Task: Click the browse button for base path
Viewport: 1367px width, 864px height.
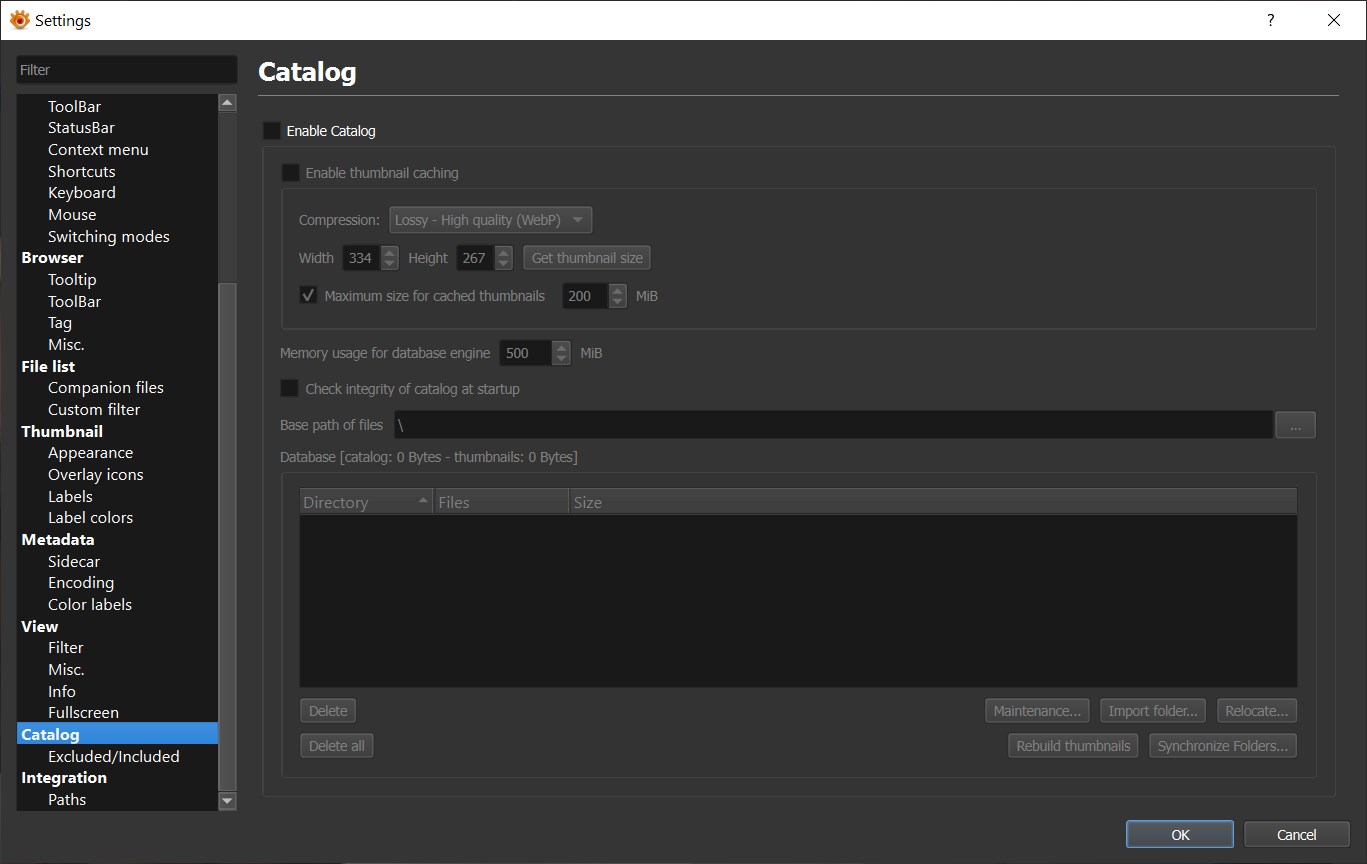Action: [x=1295, y=426]
